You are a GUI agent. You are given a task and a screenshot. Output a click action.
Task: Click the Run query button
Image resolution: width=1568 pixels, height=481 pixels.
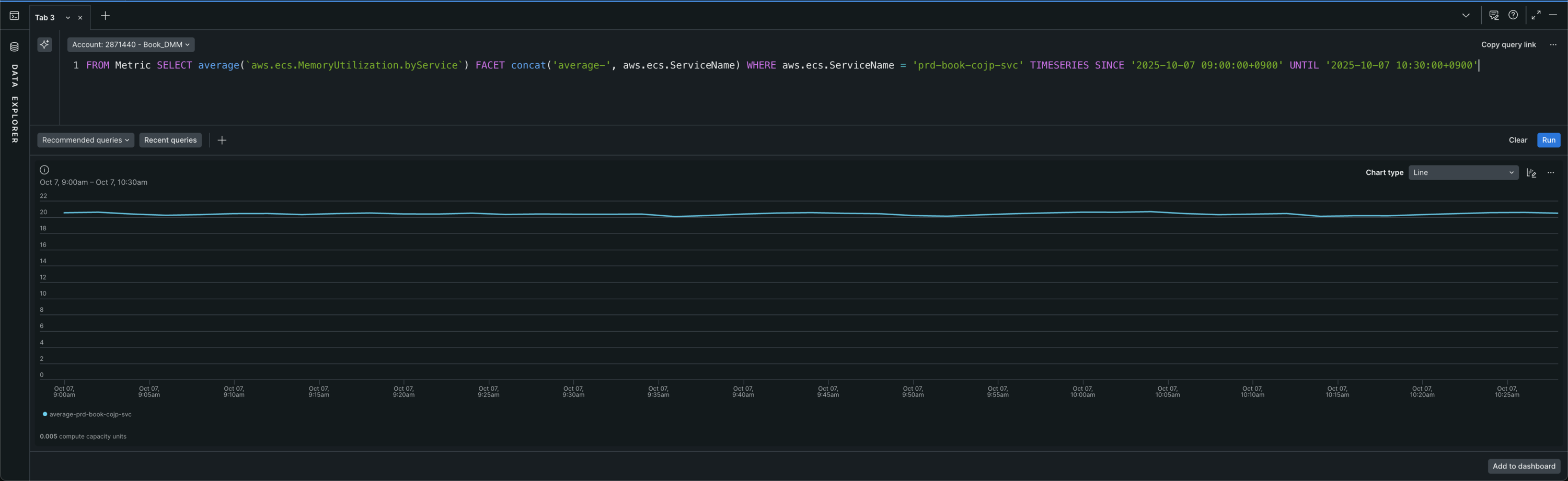pos(1549,140)
